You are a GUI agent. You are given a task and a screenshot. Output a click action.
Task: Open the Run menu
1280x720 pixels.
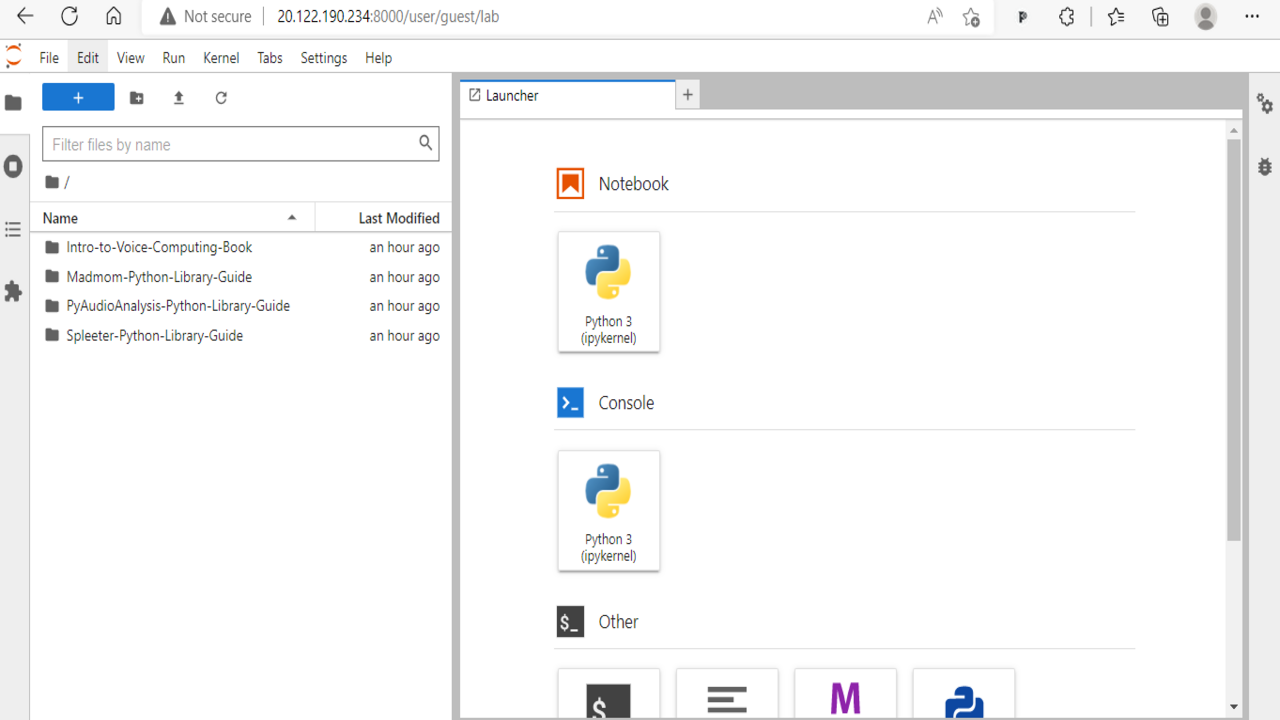[174, 58]
